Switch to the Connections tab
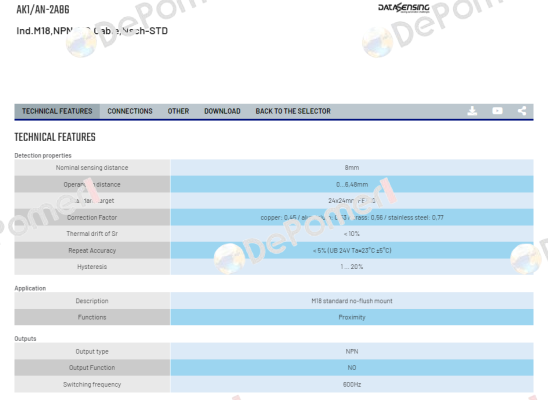 click(130, 111)
